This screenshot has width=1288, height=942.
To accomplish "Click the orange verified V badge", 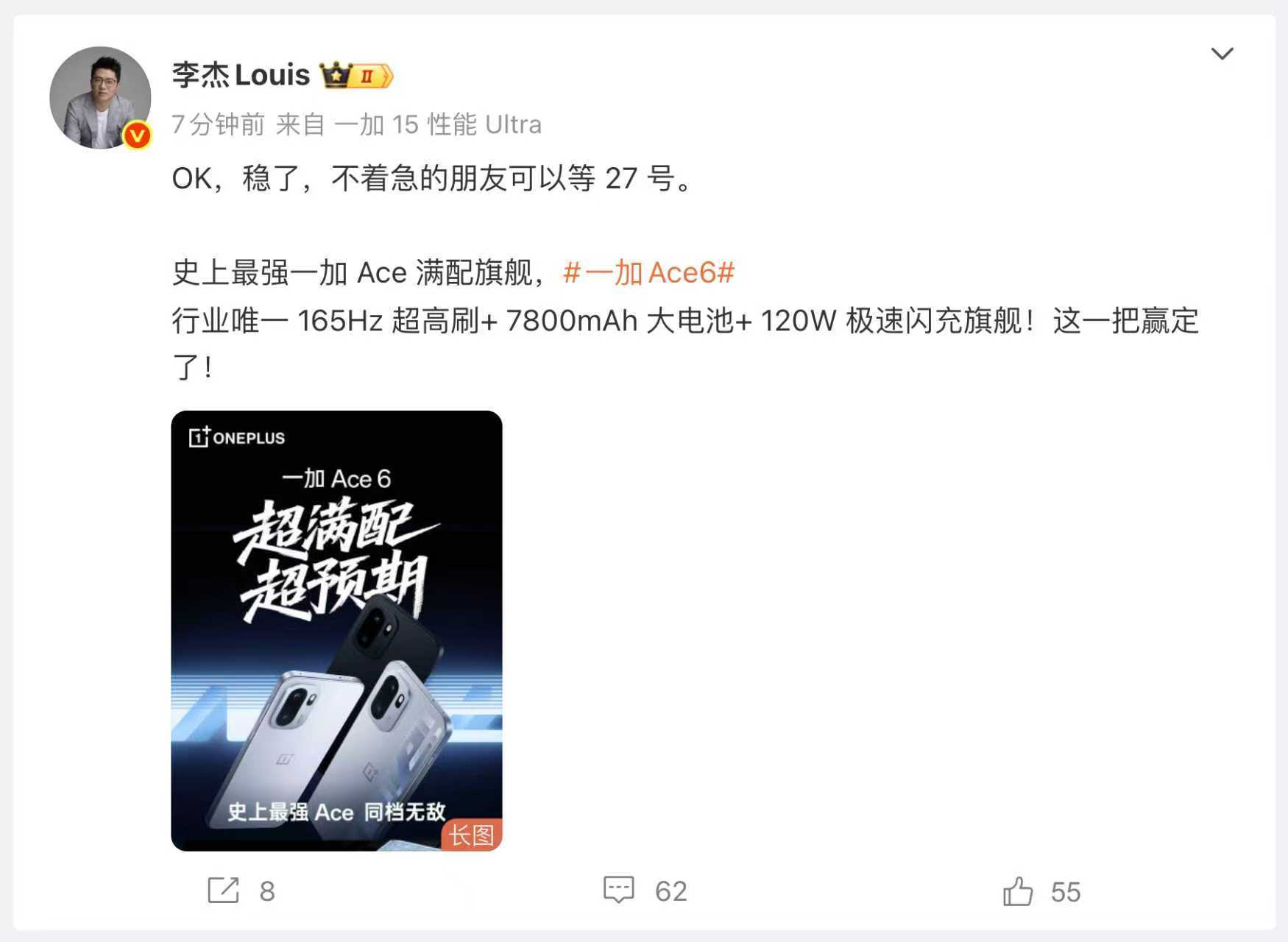I will pyautogui.click(x=137, y=135).
